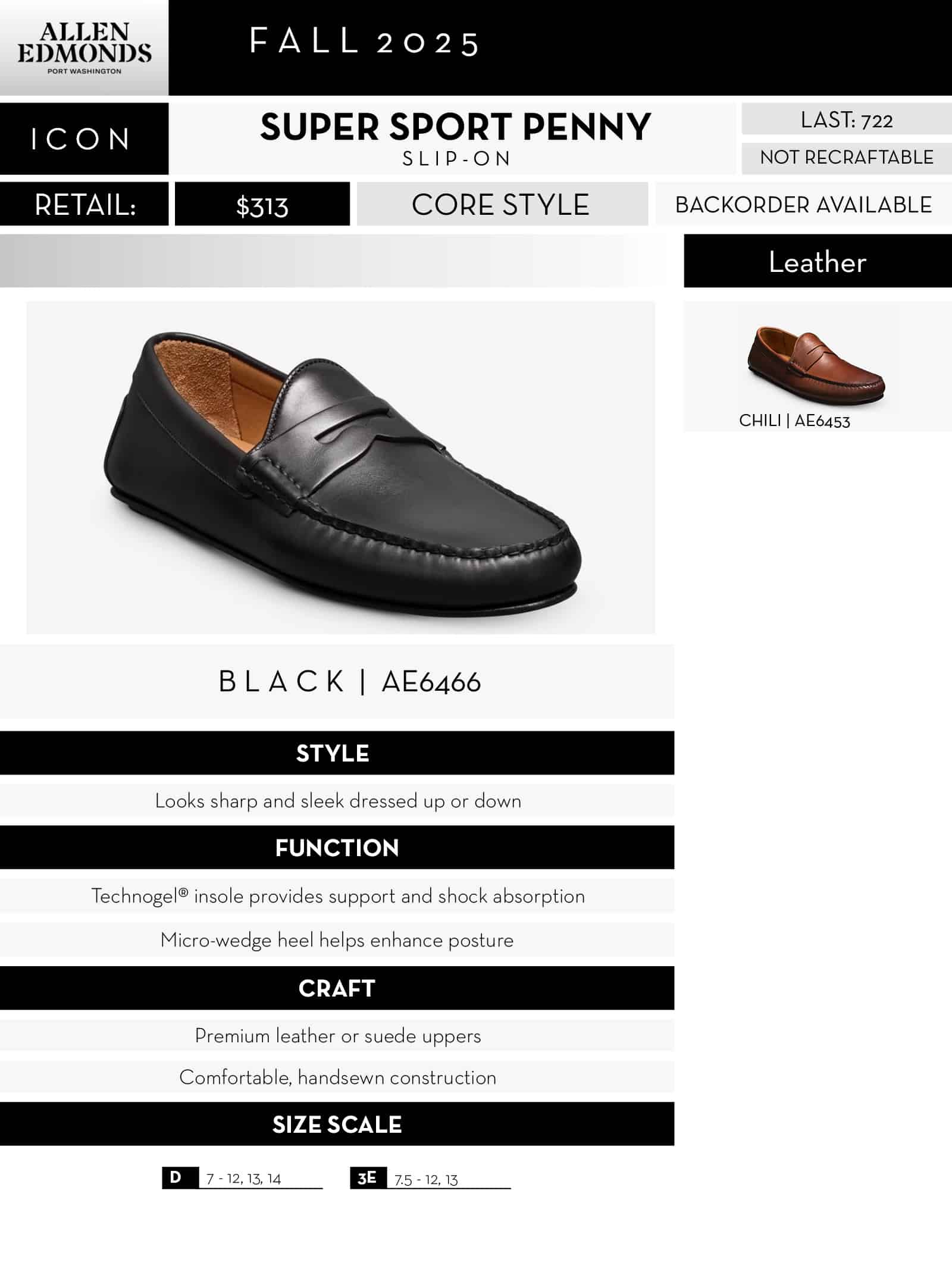Click the black penny loafer image
Image resolution: width=952 pixels, height=1269 pixels.
[342, 468]
